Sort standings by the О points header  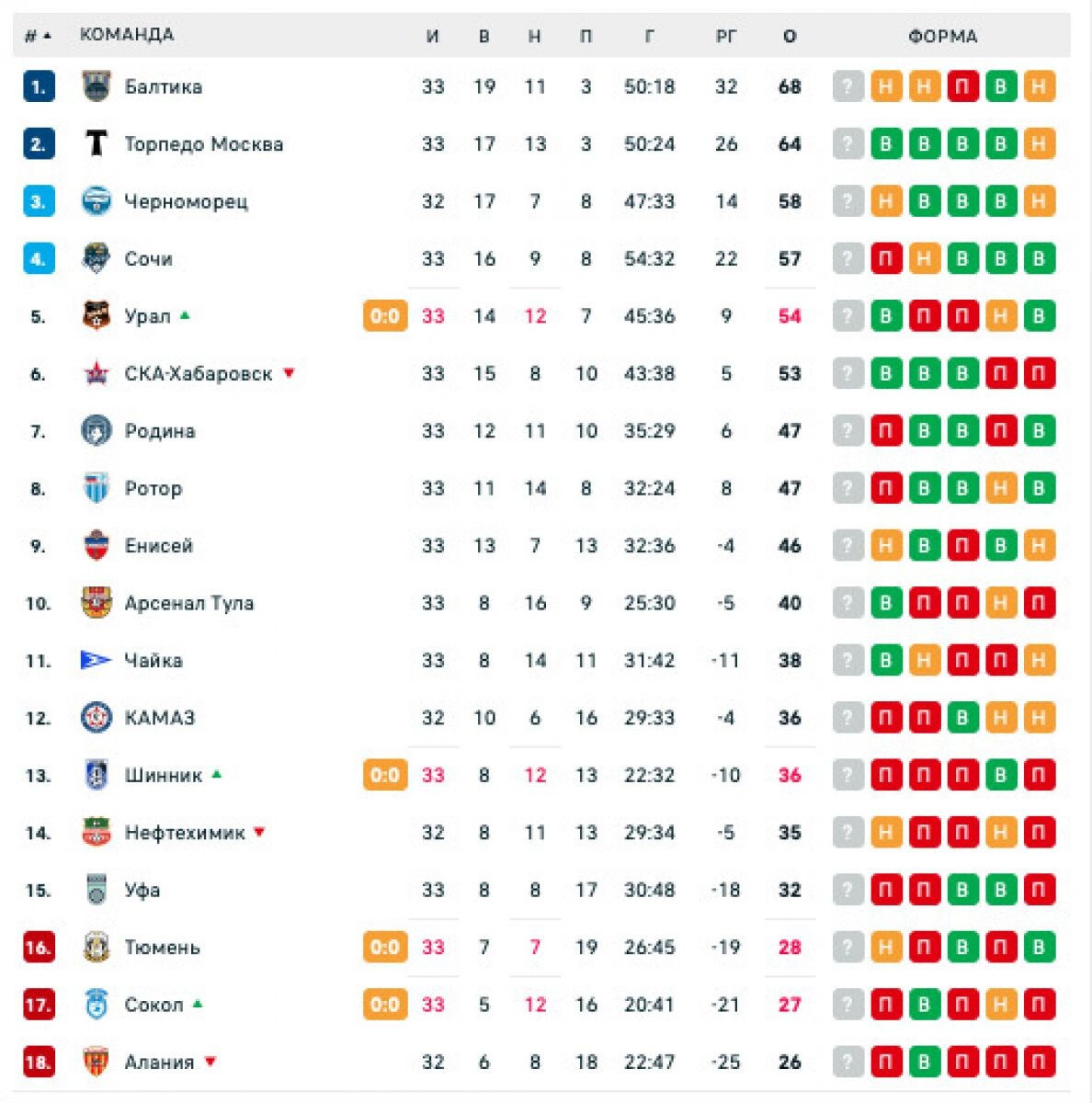790,37
